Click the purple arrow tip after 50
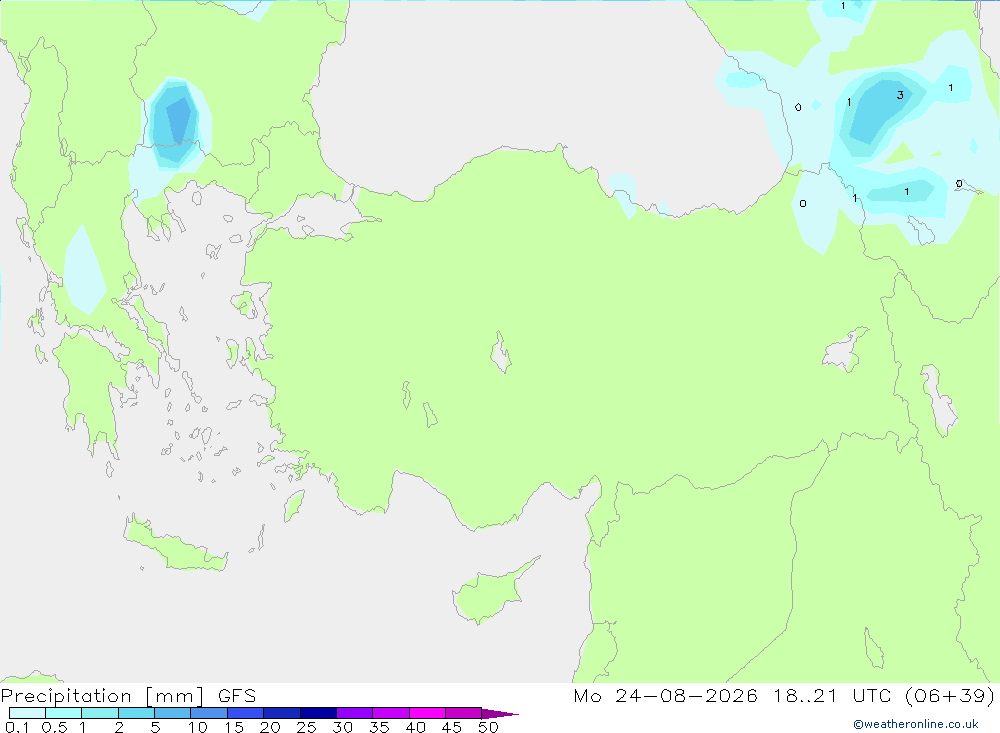This screenshot has height=733, width=1000. pos(500,714)
